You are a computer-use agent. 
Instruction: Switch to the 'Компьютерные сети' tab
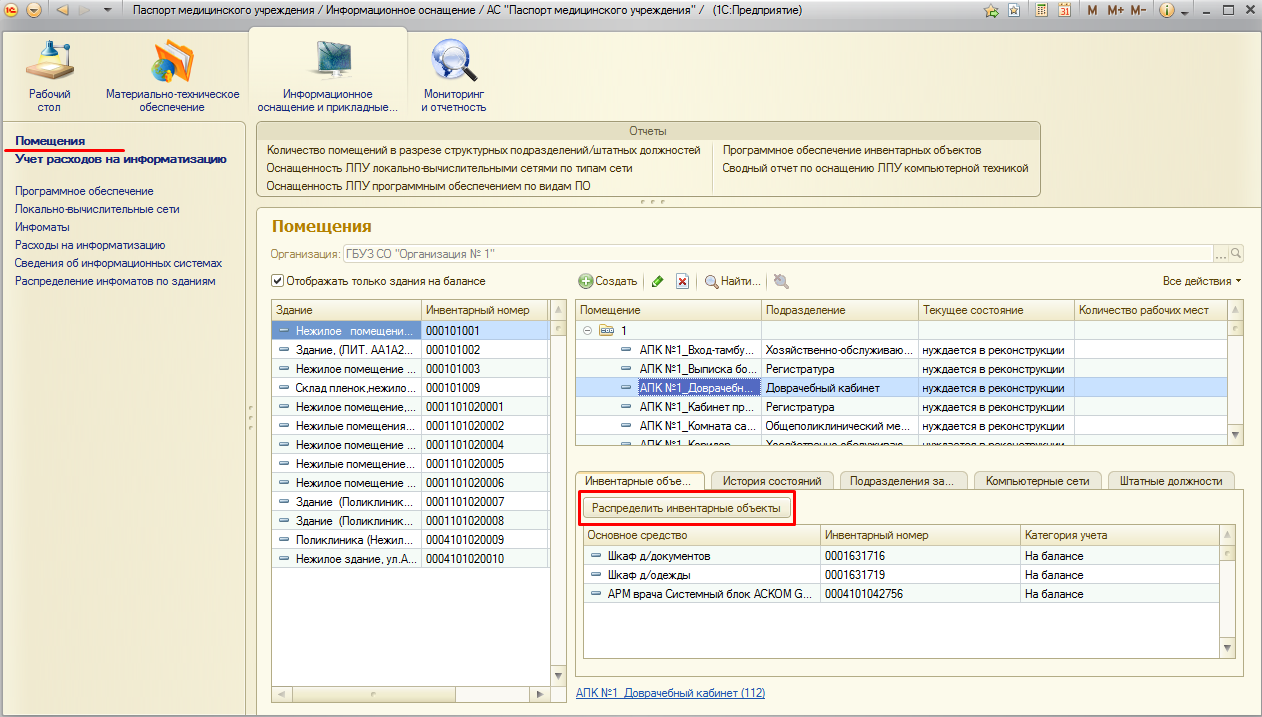click(1037, 481)
